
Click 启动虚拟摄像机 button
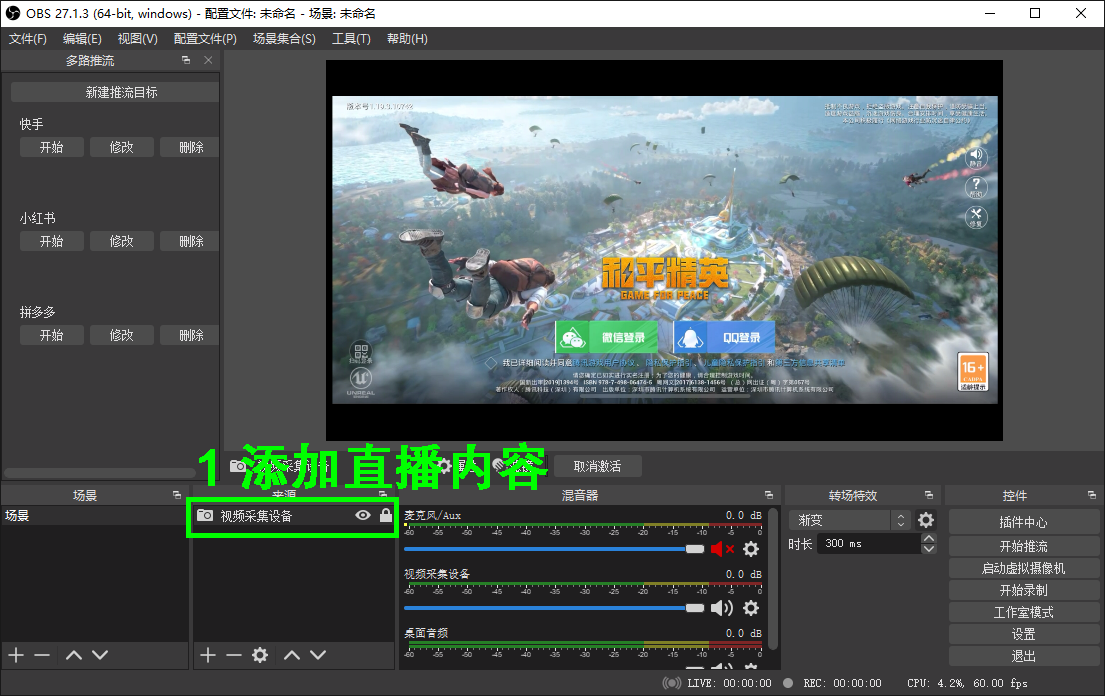pyautogui.click(x=1023, y=568)
